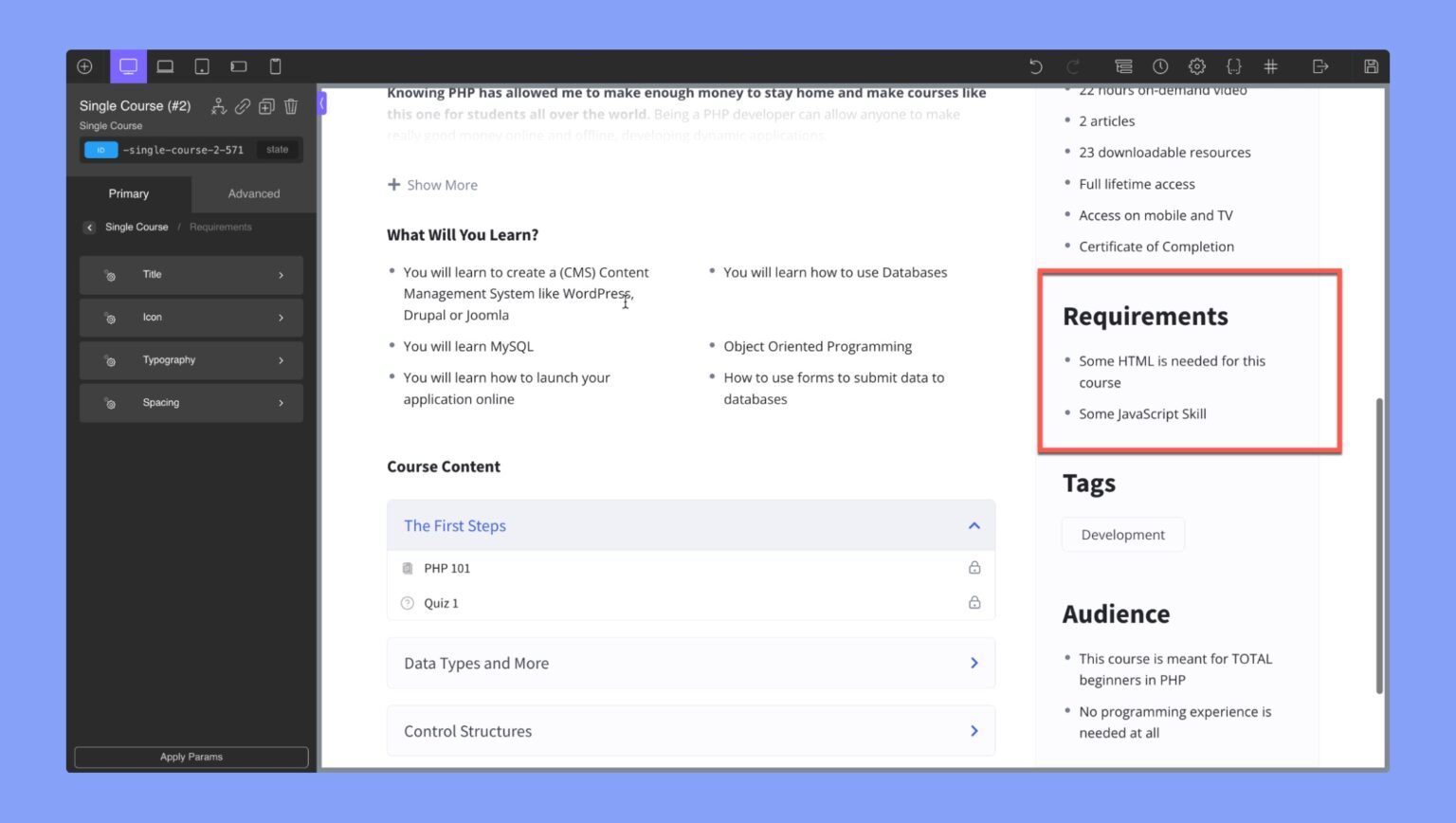Switch to the Advanced tab
Viewport: 1456px width, 823px height.
pos(253,193)
